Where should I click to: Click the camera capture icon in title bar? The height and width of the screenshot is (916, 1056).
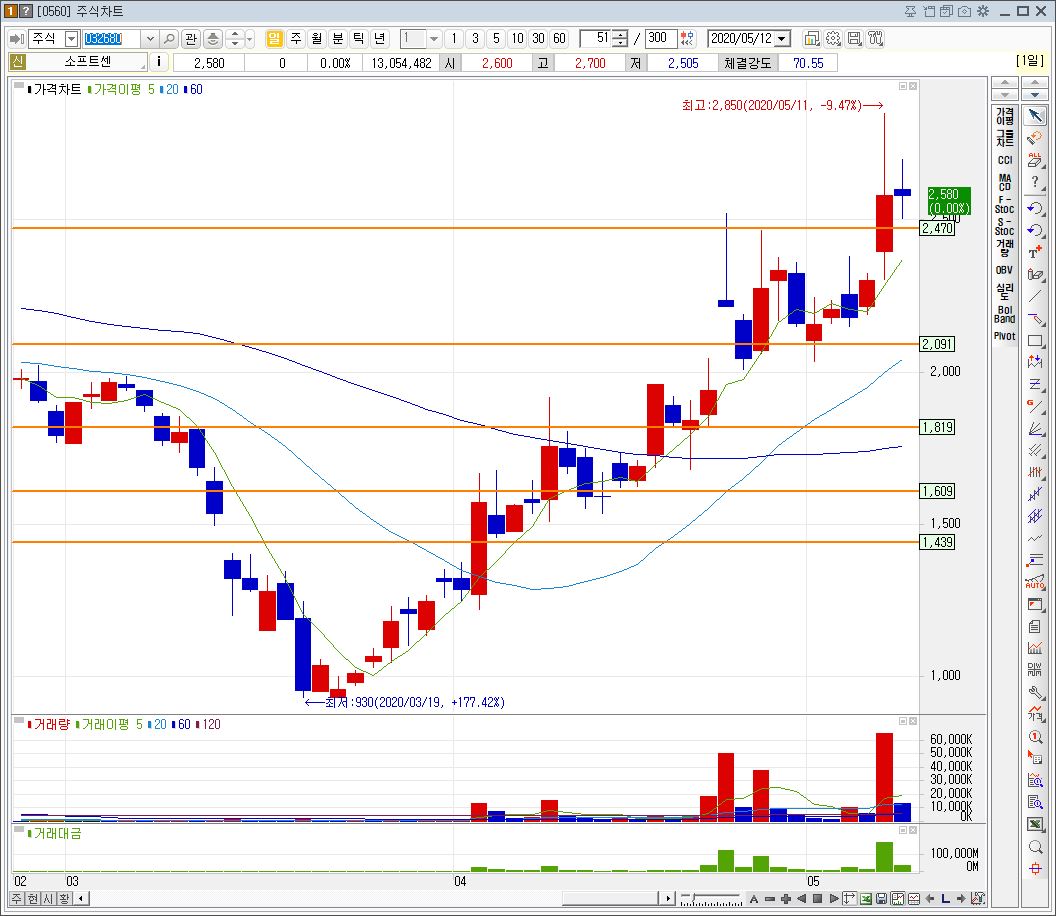pyautogui.click(x=965, y=11)
